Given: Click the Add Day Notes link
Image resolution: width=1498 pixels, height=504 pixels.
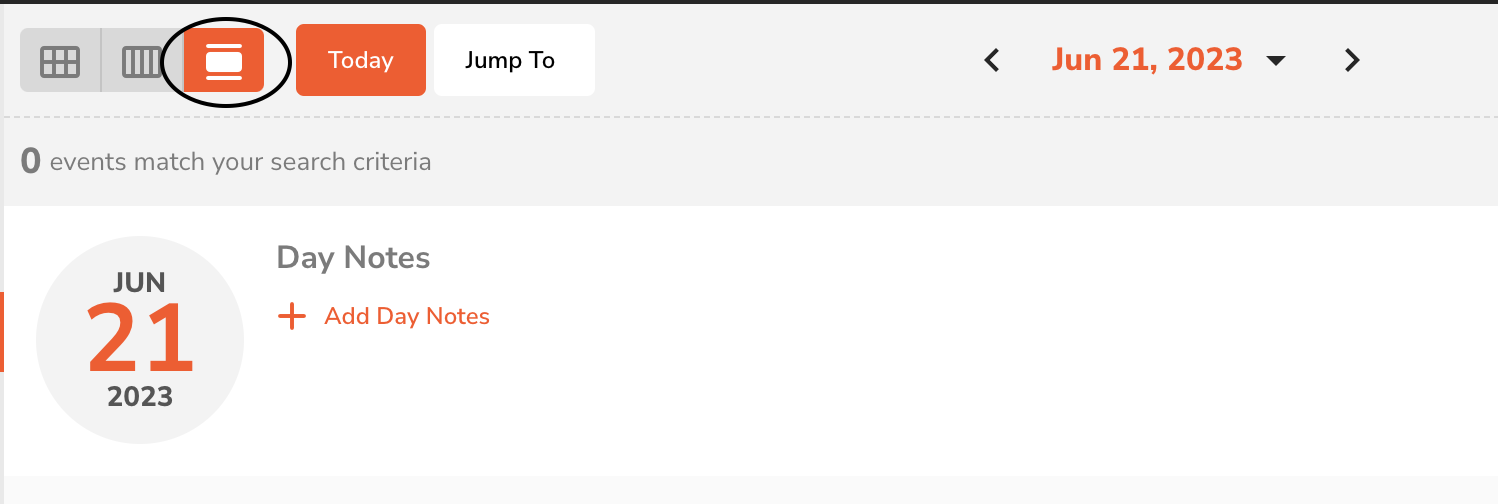Looking at the screenshot, I should pos(407,317).
